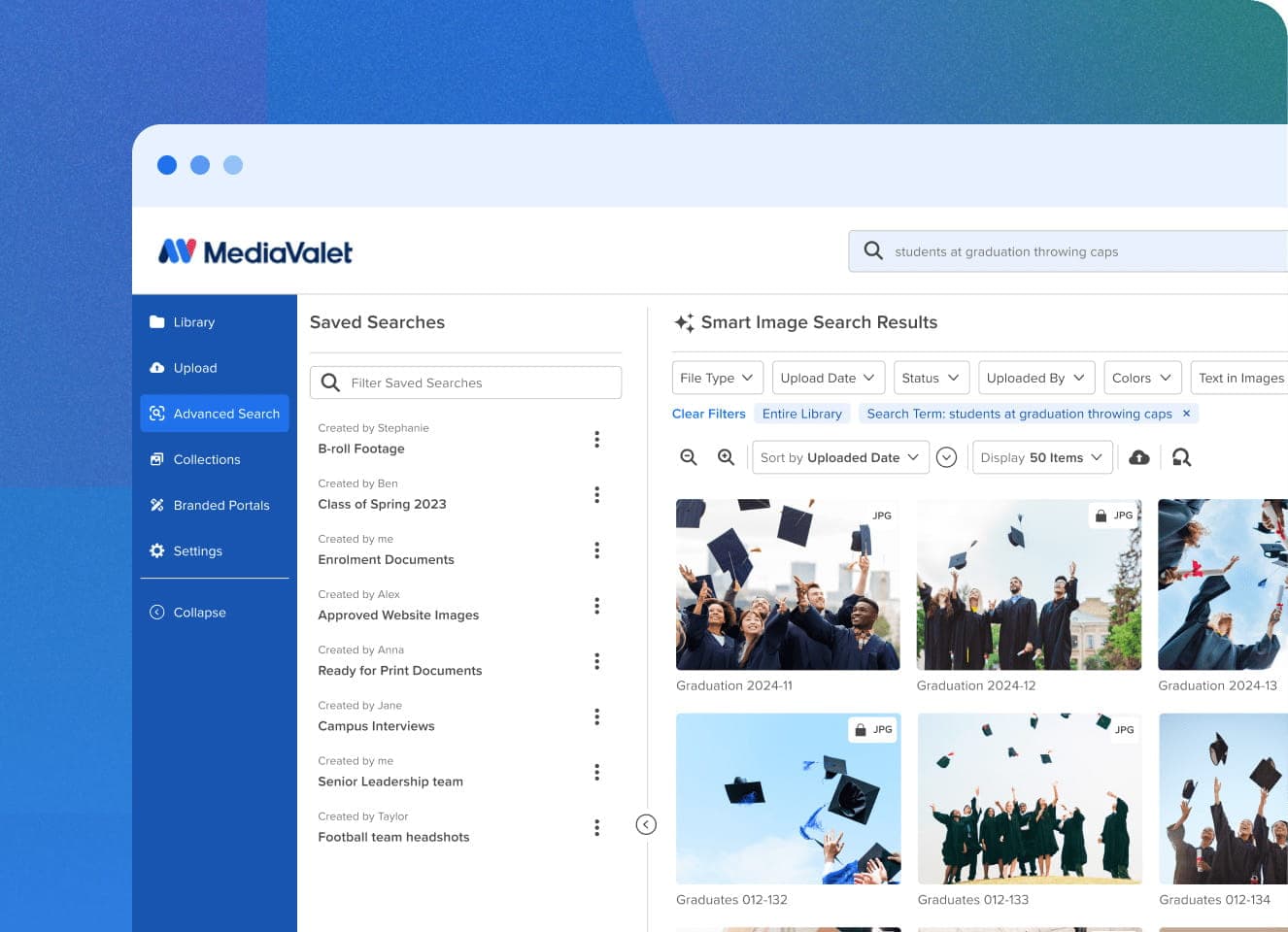
Task: Open the File Type filter dropdown
Action: pyautogui.click(x=717, y=378)
